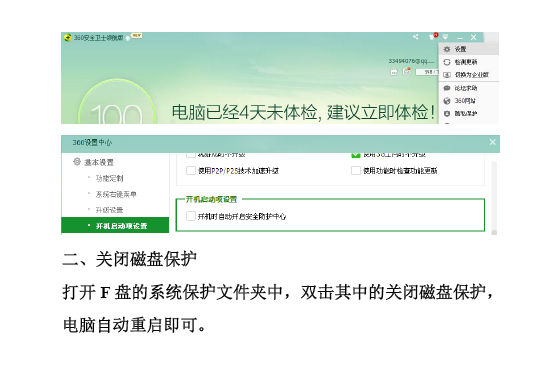Screen dimensions: 538x377
Task: Open the mail message icon with red dot
Action: coord(407,71)
